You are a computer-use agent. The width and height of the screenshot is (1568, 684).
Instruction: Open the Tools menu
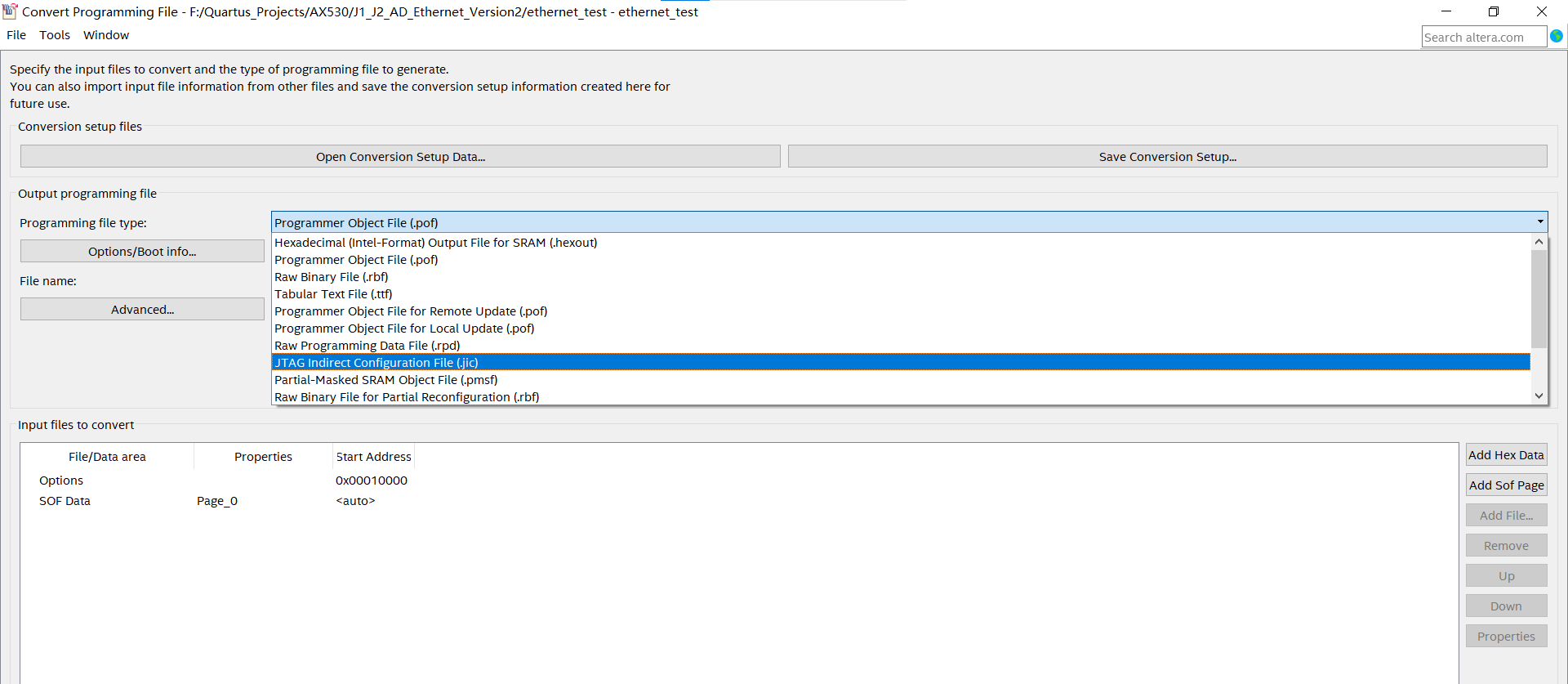(x=55, y=35)
